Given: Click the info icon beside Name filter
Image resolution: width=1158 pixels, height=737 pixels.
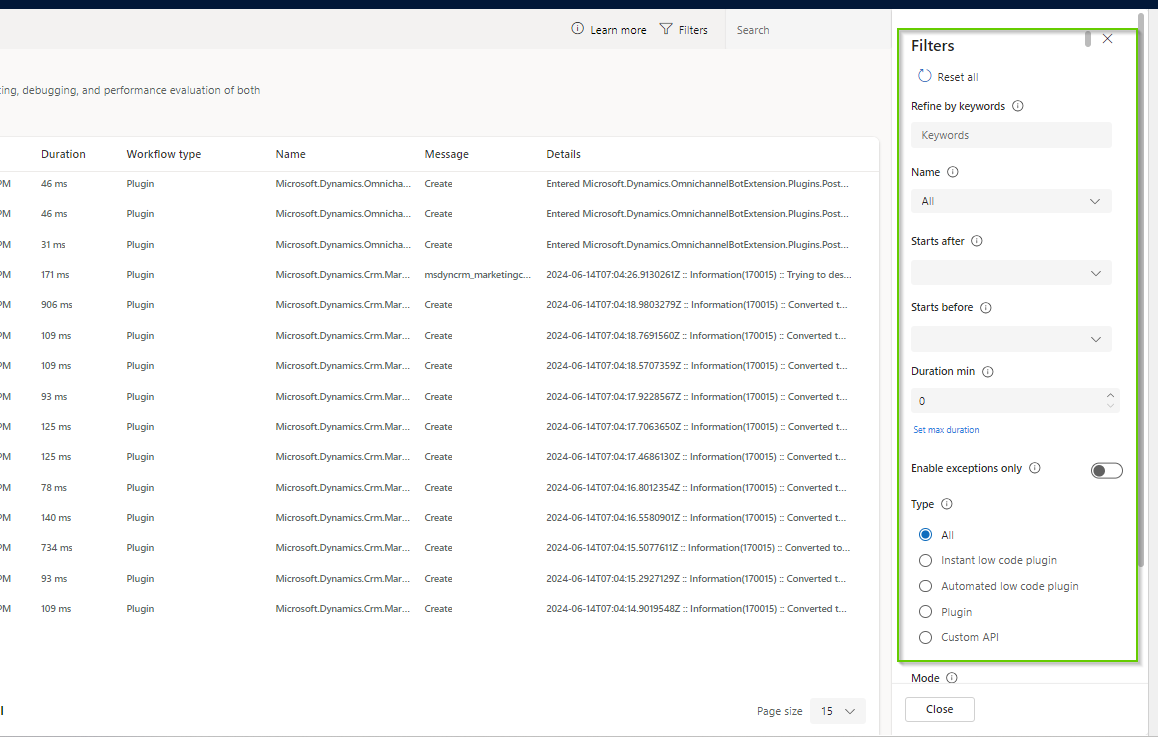Looking at the screenshot, I should coord(952,172).
